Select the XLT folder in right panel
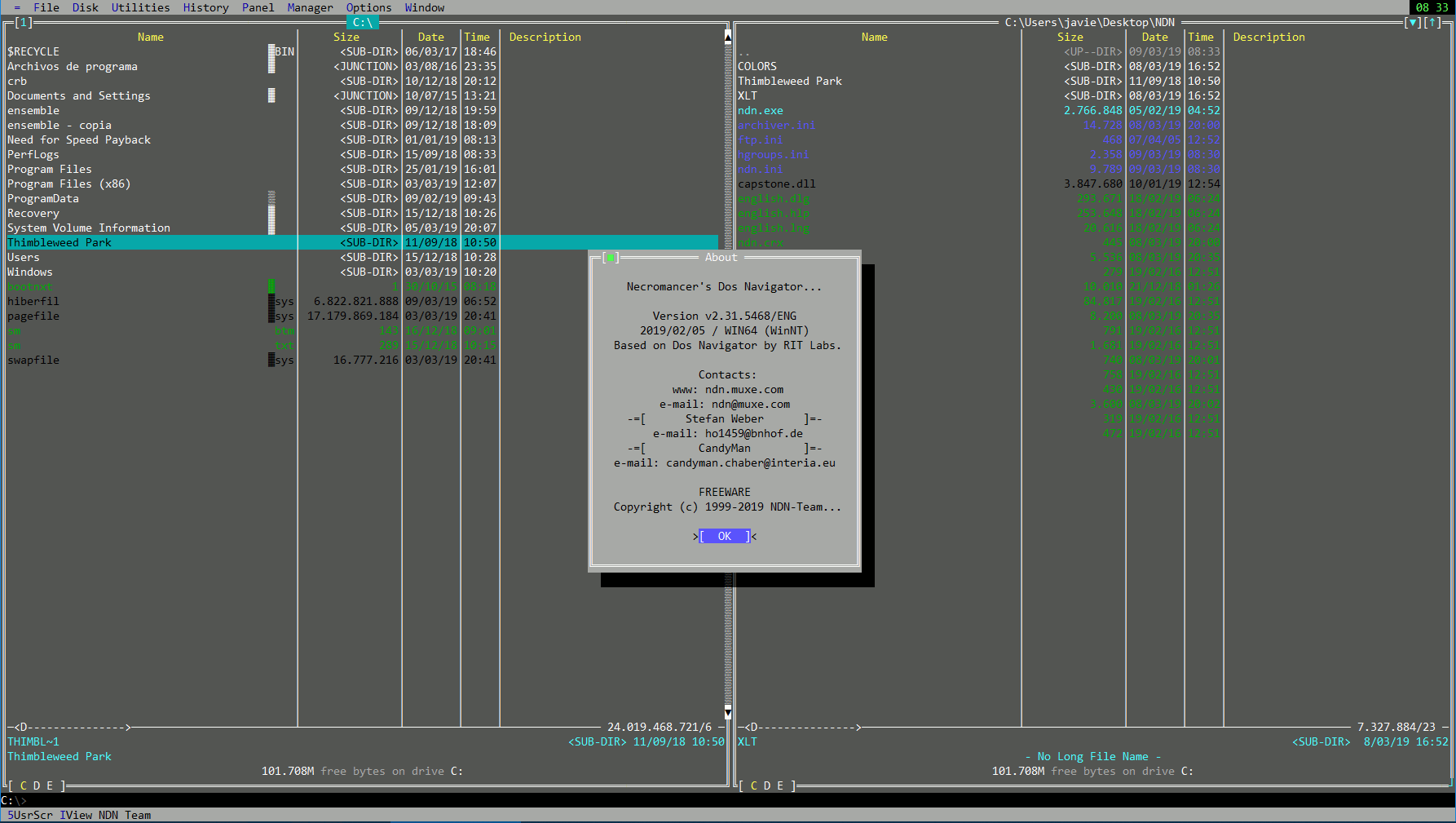Image resolution: width=1456 pixels, height=823 pixels. [x=748, y=95]
